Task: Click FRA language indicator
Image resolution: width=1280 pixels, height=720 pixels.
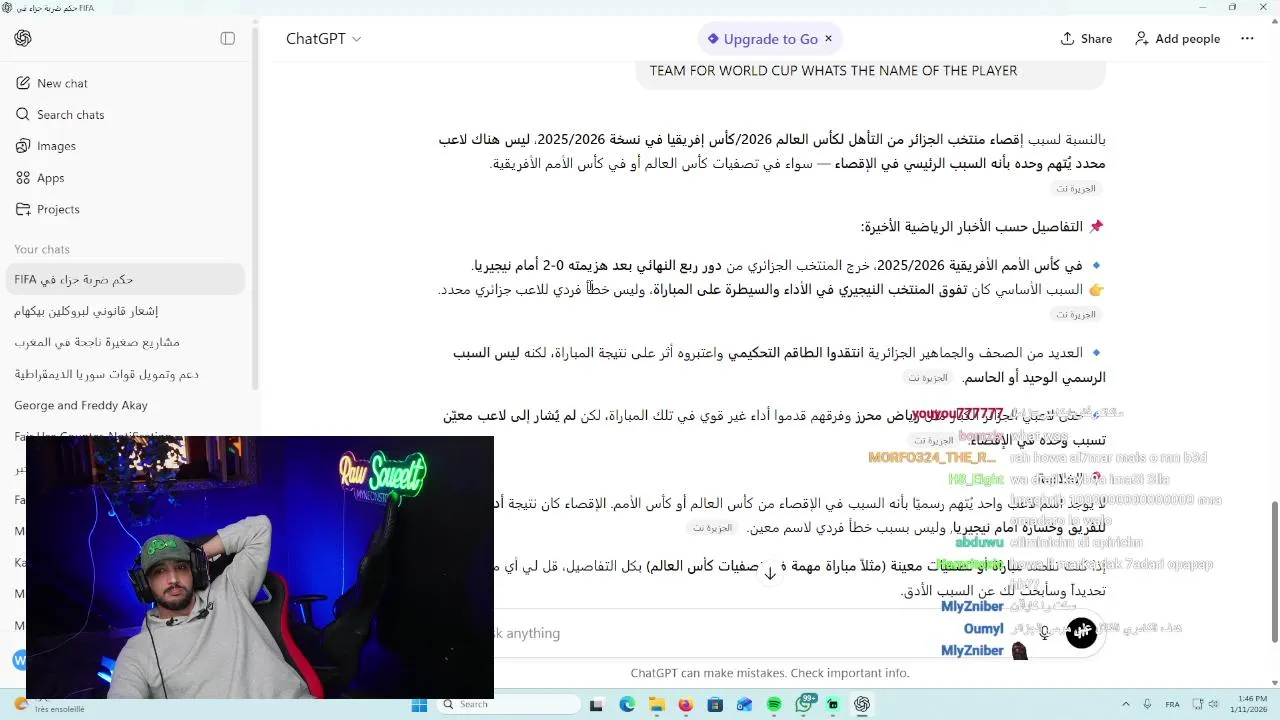Action: click(x=1173, y=705)
